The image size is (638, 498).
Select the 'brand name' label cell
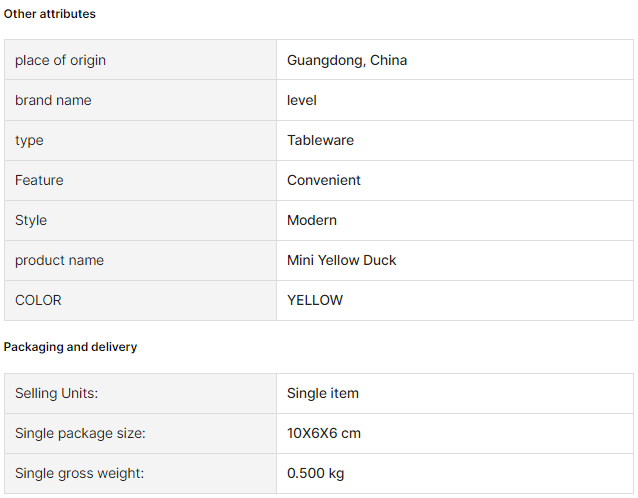click(140, 100)
